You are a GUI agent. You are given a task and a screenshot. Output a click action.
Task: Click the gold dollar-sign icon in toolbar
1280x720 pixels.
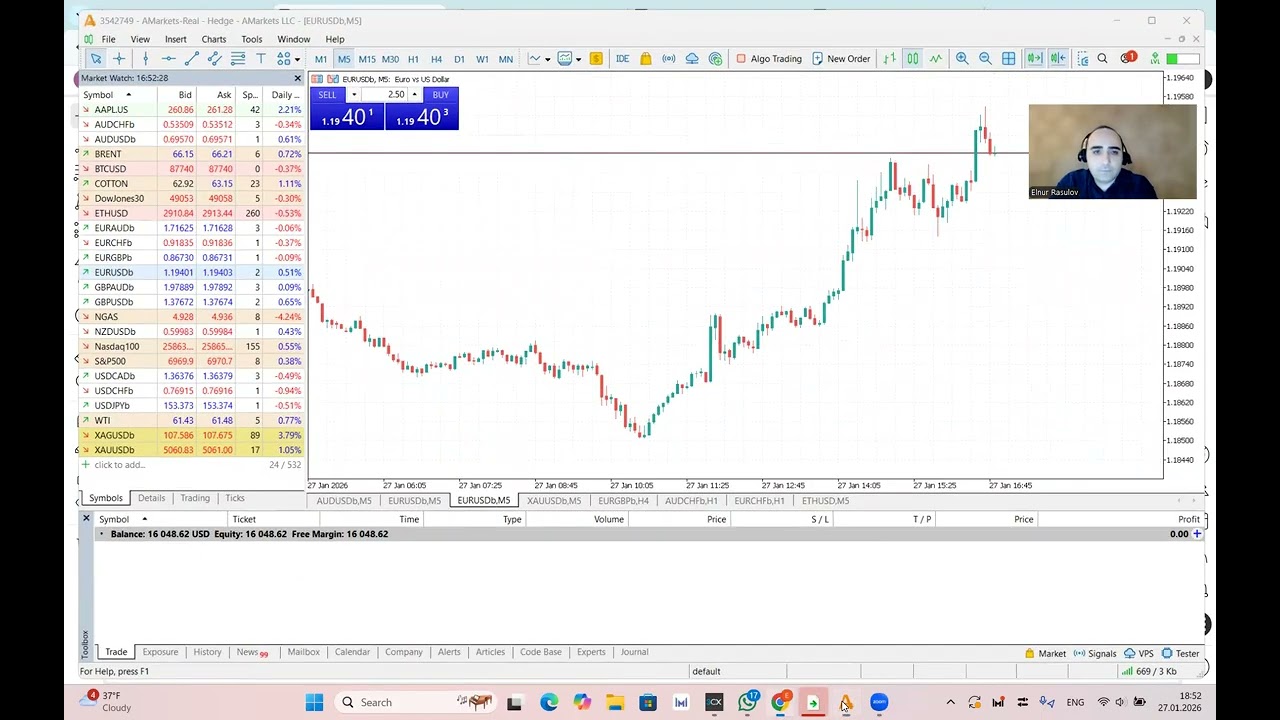tap(596, 59)
